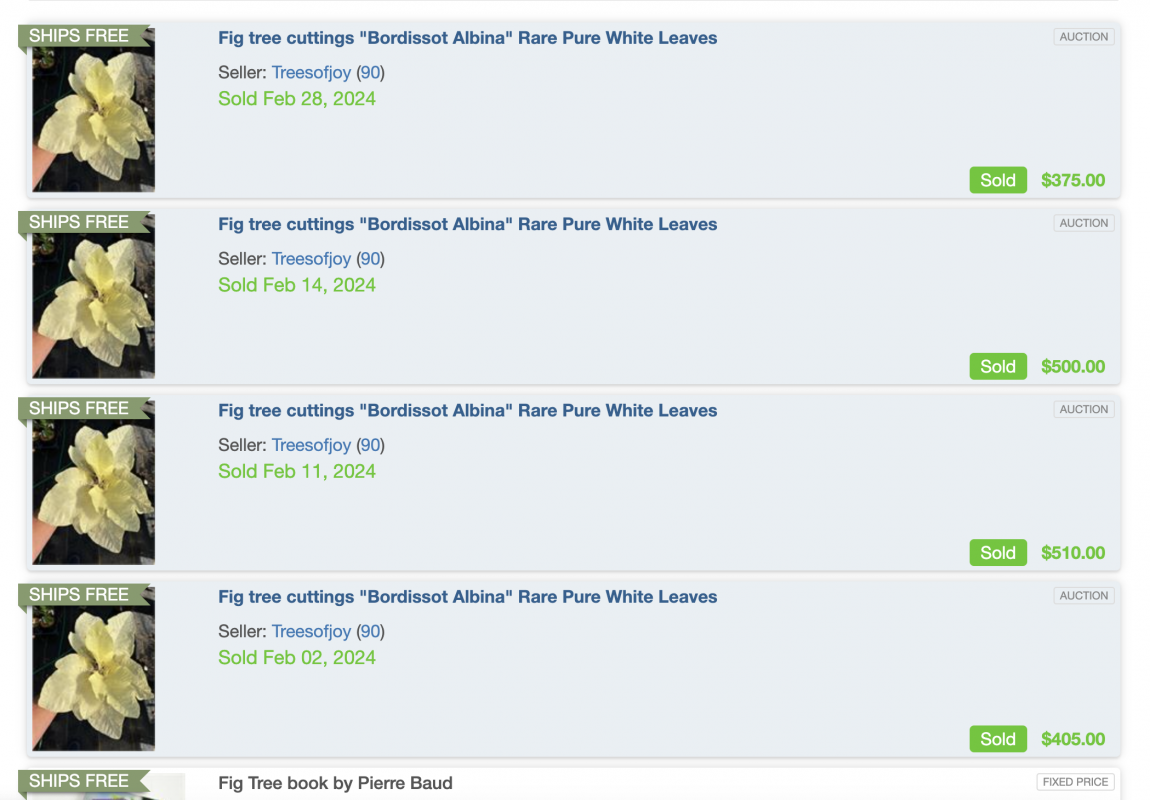Click the fig leaf thumbnail of $500.00 listing
The width and height of the screenshot is (1150, 800).
pos(93,295)
